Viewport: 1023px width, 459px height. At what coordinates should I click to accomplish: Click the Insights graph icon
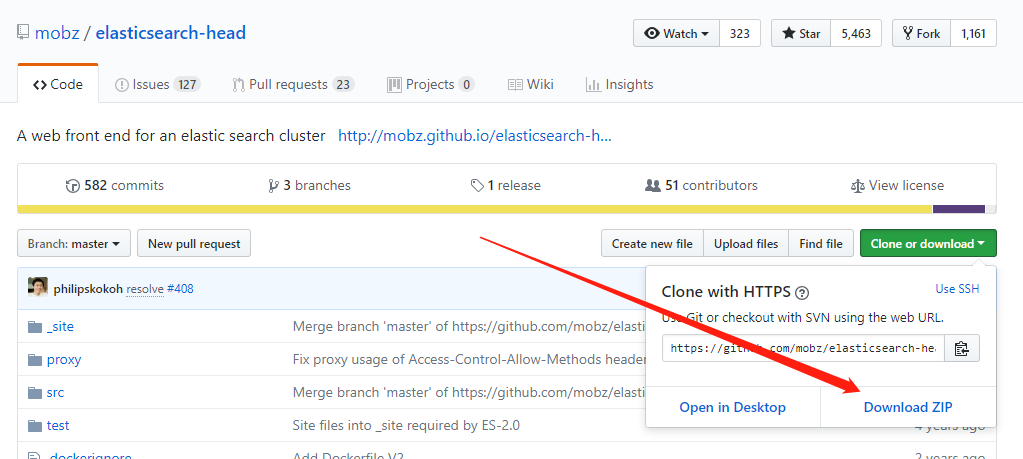pos(592,85)
